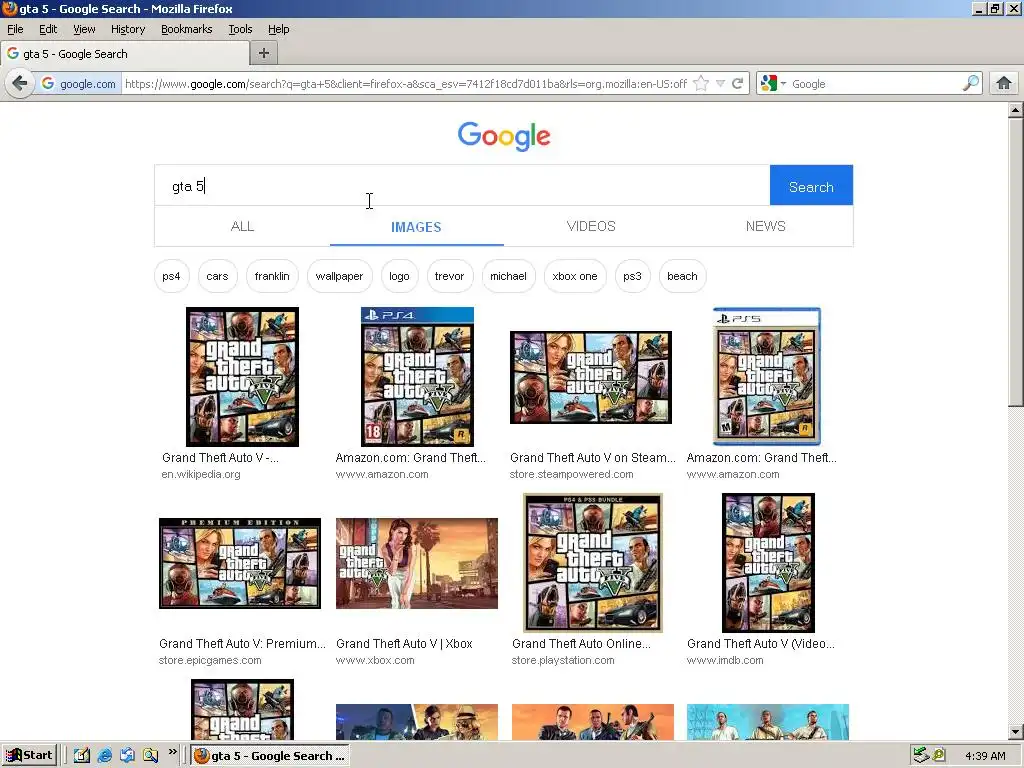Open the imdb.com GTA V cover thumbnail
Screen dimensions: 1024x768
tap(769, 563)
